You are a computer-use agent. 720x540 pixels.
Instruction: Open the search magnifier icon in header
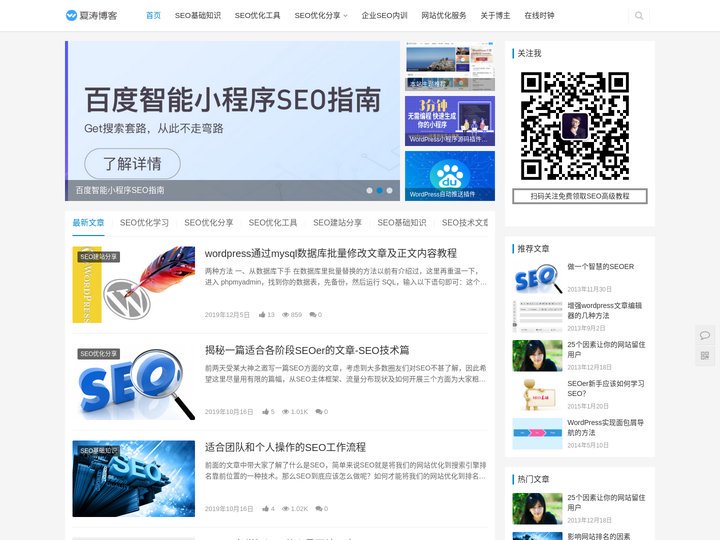pos(639,16)
